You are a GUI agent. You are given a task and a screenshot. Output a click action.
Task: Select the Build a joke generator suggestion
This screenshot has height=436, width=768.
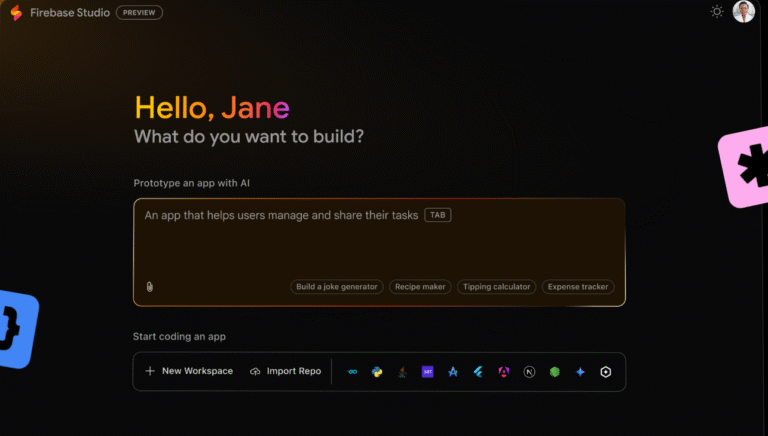pos(336,287)
